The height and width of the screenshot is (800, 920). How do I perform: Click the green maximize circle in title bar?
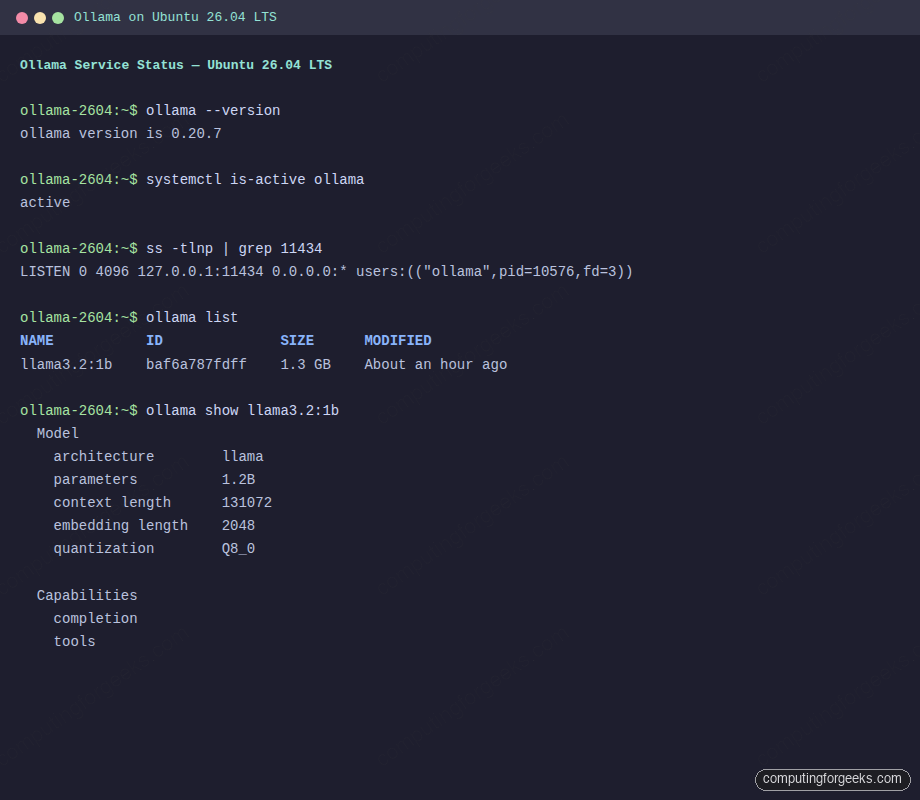tap(57, 17)
